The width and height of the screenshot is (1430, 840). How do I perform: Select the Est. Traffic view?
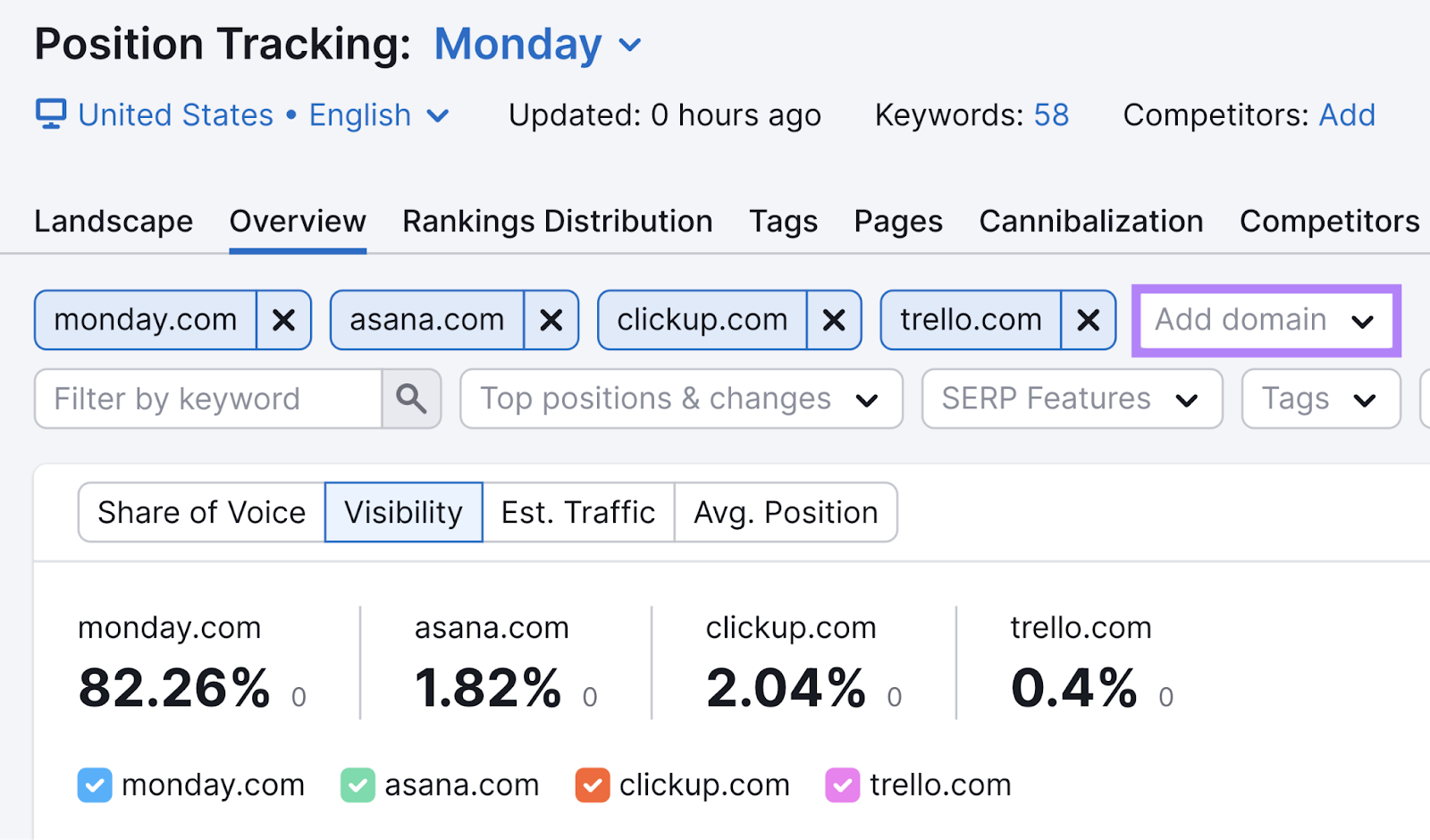tap(576, 512)
